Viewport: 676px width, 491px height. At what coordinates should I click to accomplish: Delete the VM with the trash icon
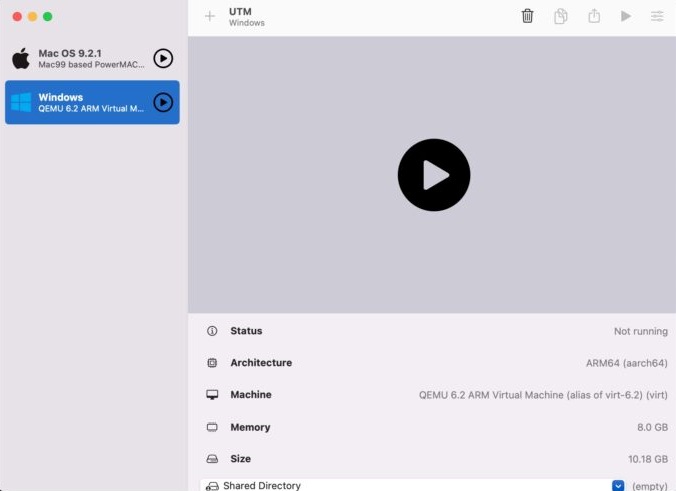pos(527,16)
